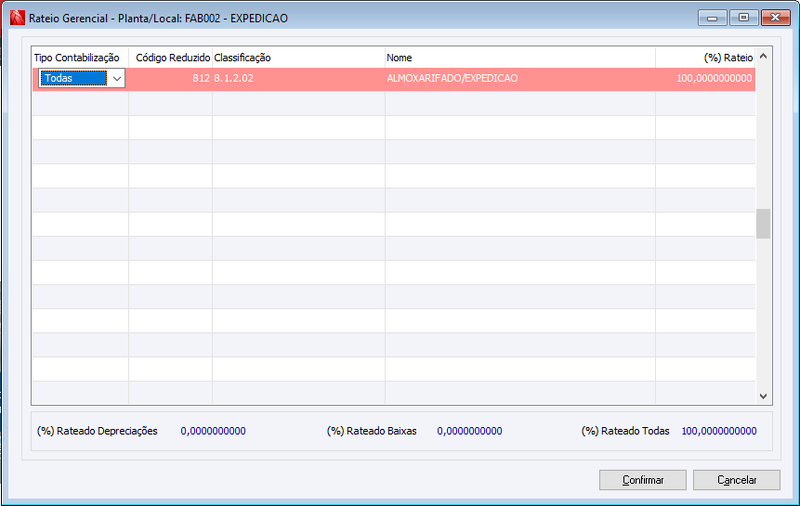Click the (%) Rateio column header

point(705,58)
